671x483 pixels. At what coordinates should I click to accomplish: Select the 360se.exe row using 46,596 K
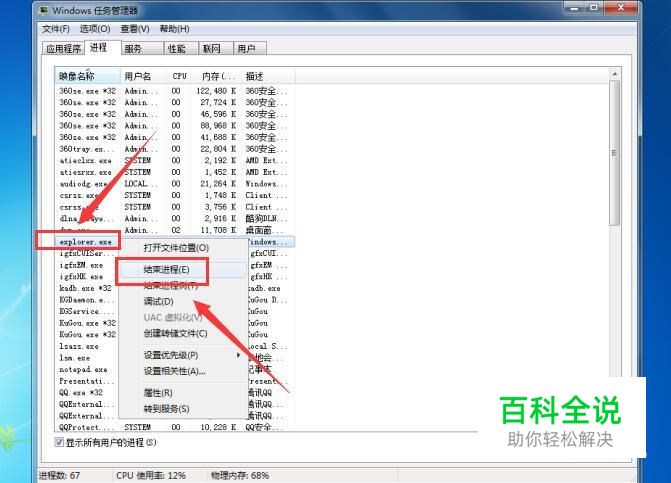[175, 114]
